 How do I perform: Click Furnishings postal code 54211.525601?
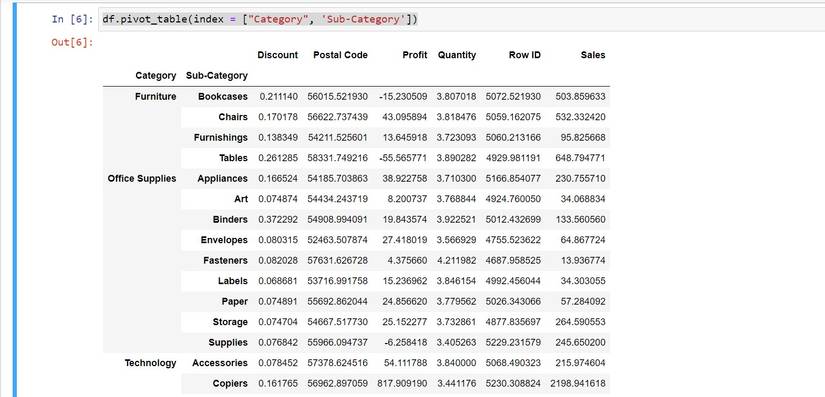[338, 138]
